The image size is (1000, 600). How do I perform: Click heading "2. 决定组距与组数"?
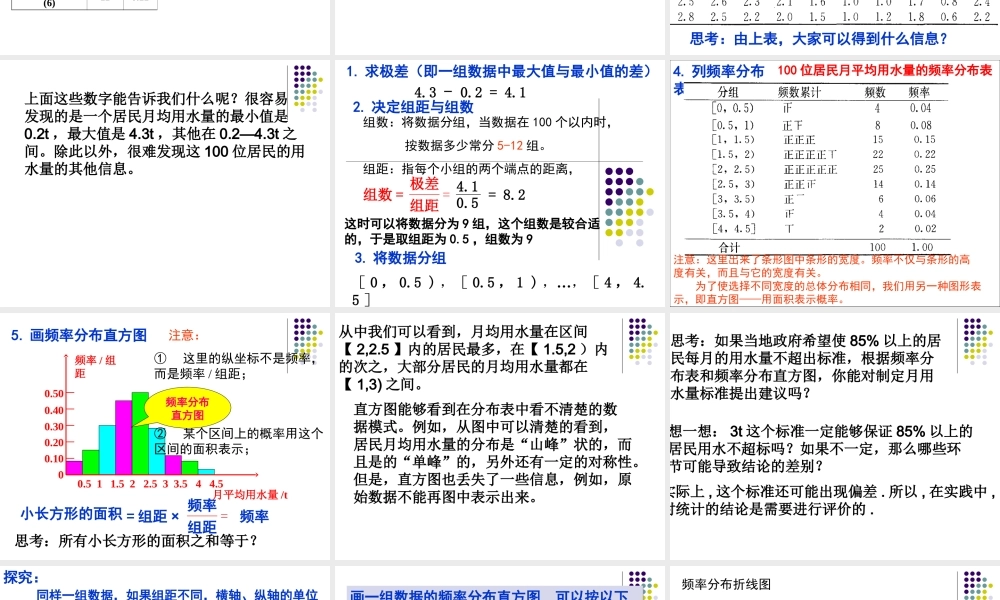[413, 107]
